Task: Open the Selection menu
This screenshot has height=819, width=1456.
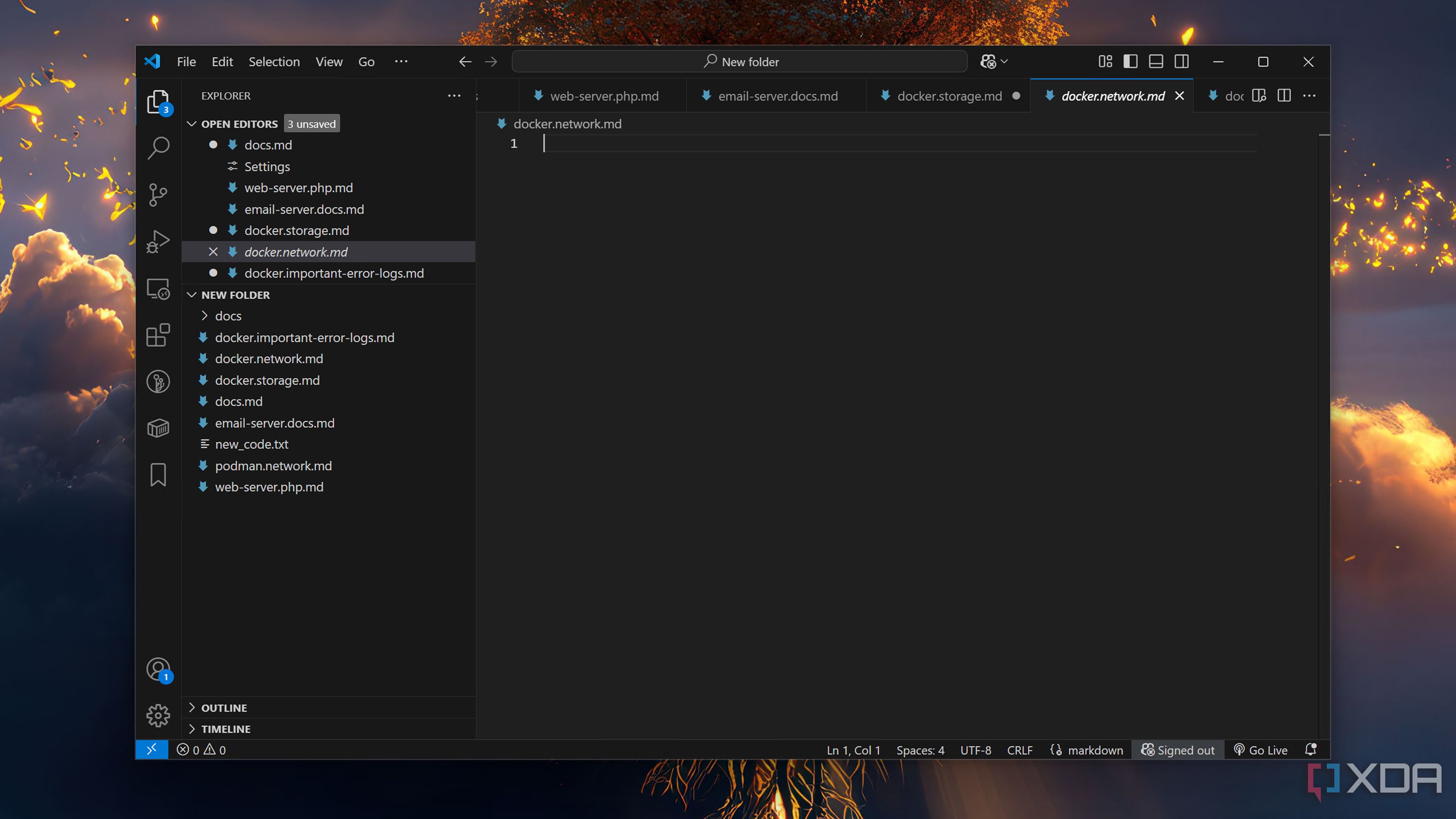Action: point(274,61)
